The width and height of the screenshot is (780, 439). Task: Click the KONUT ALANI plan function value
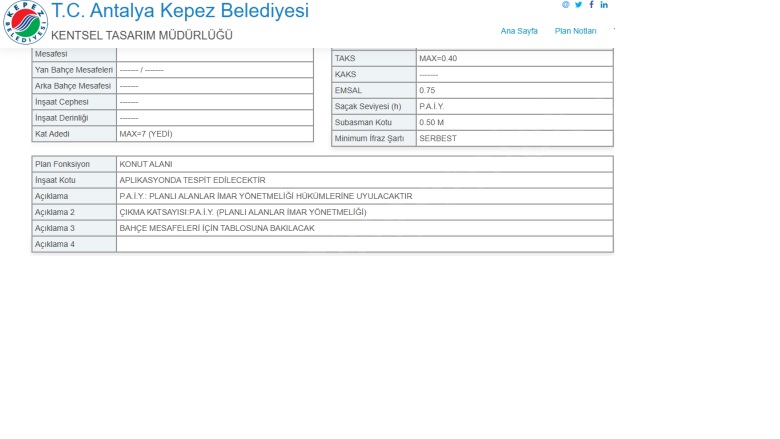146,164
